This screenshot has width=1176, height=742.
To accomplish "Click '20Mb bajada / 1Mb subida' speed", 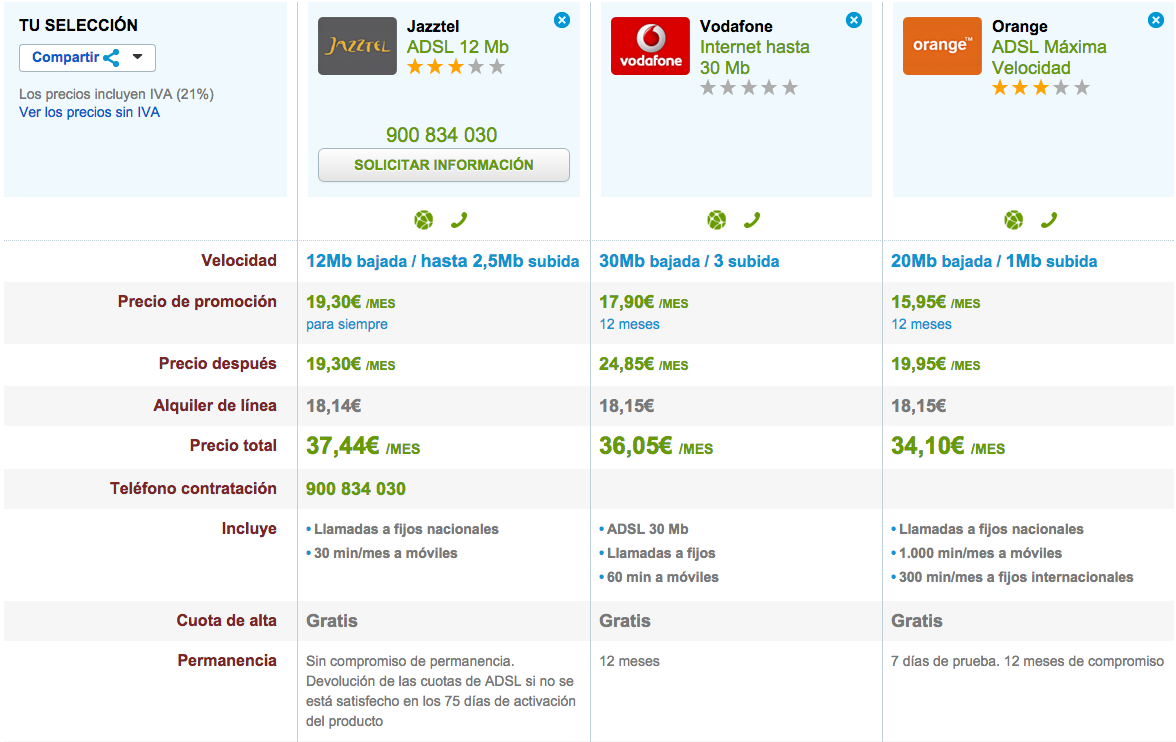I will coord(994,261).
